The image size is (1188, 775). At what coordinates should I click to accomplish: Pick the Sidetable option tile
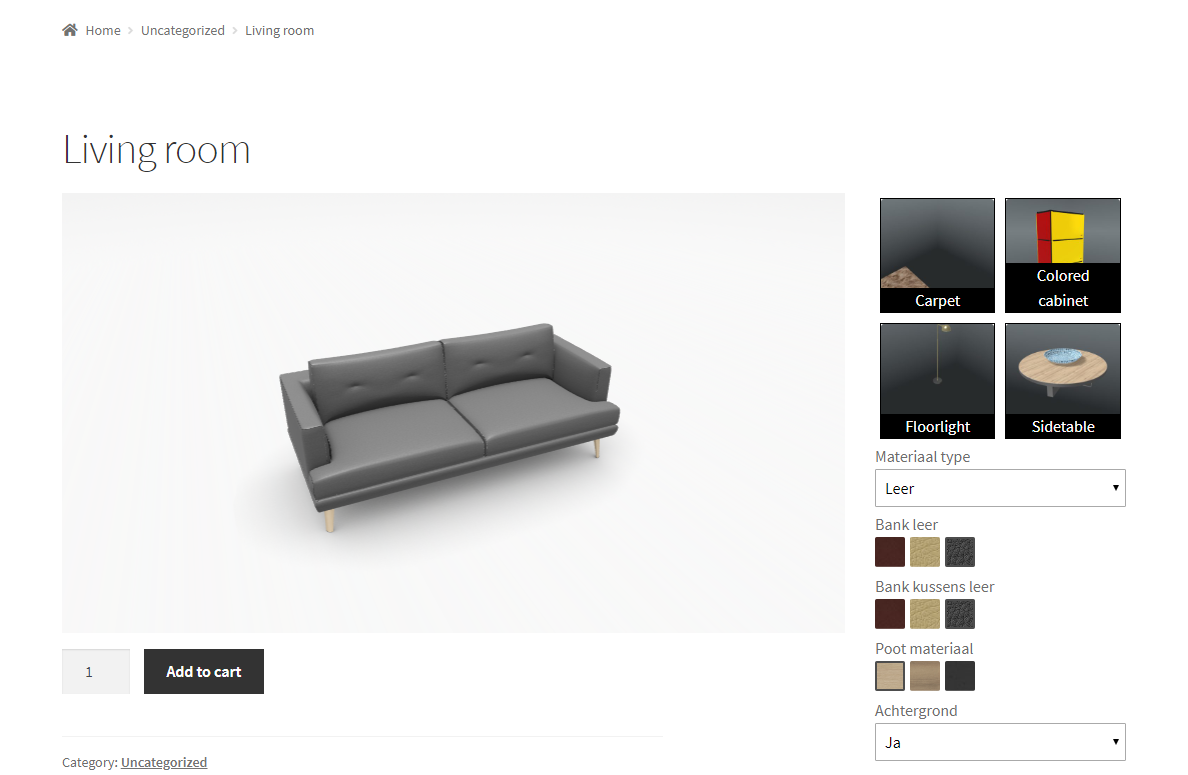[x=1063, y=381]
